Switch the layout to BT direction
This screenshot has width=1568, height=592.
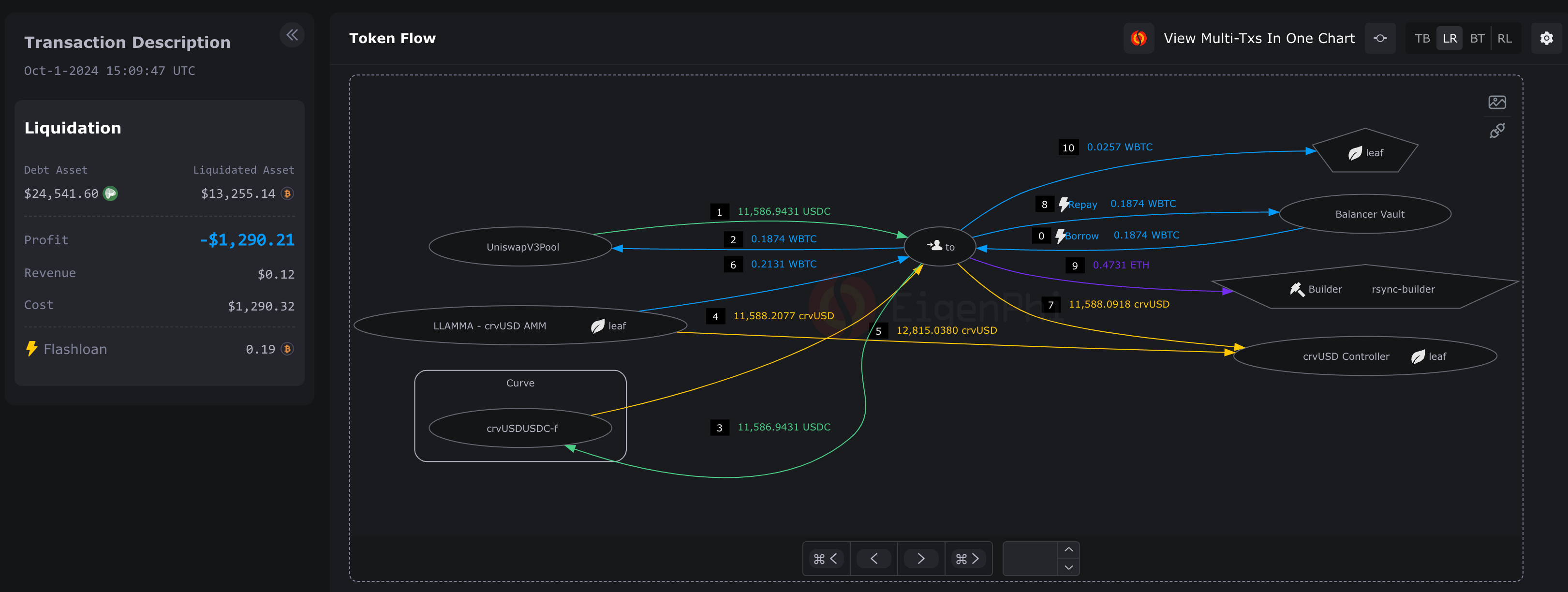[1477, 38]
